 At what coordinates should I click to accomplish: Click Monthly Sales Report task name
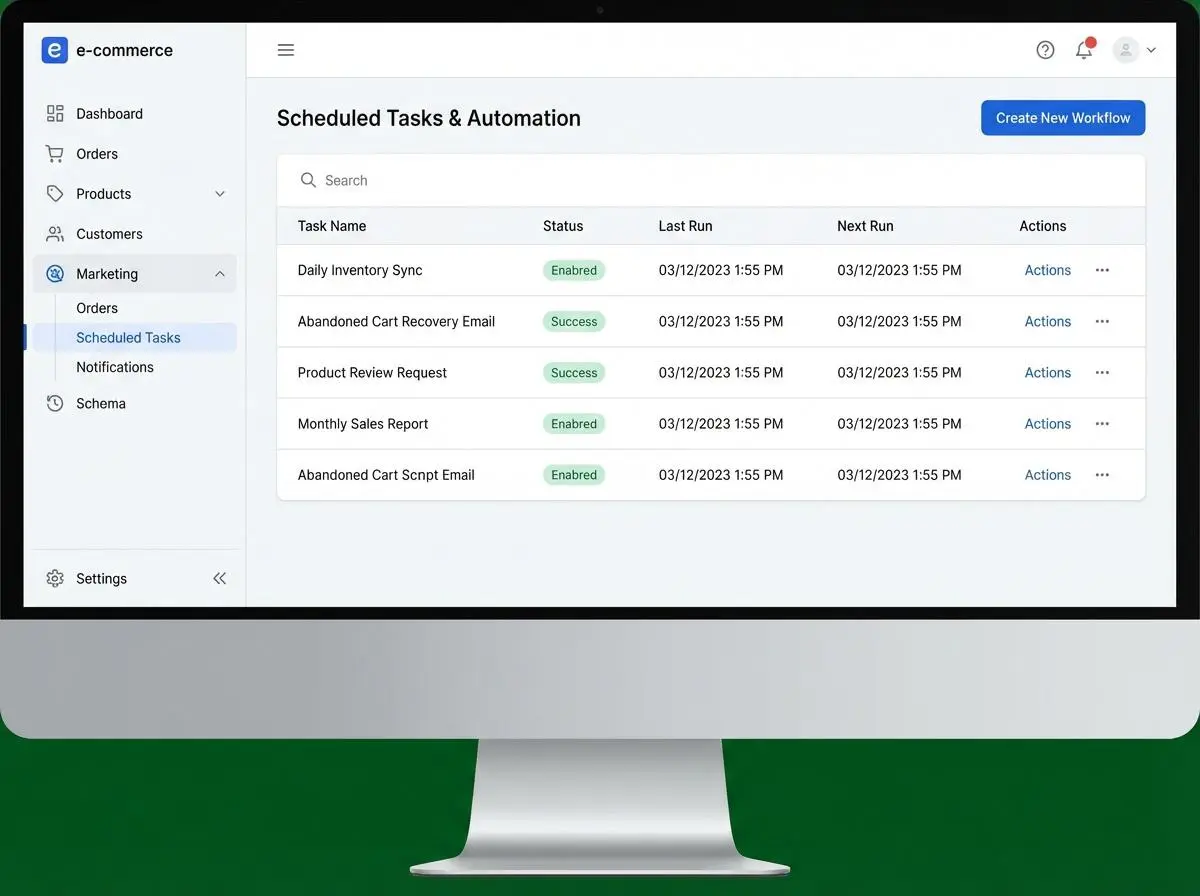(x=363, y=424)
